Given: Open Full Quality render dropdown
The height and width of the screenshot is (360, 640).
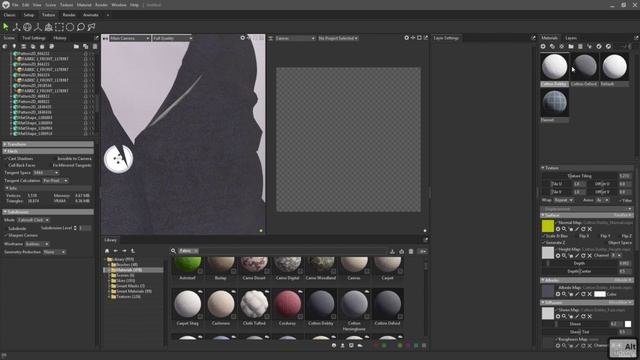Looking at the screenshot, I should (172, 38).
